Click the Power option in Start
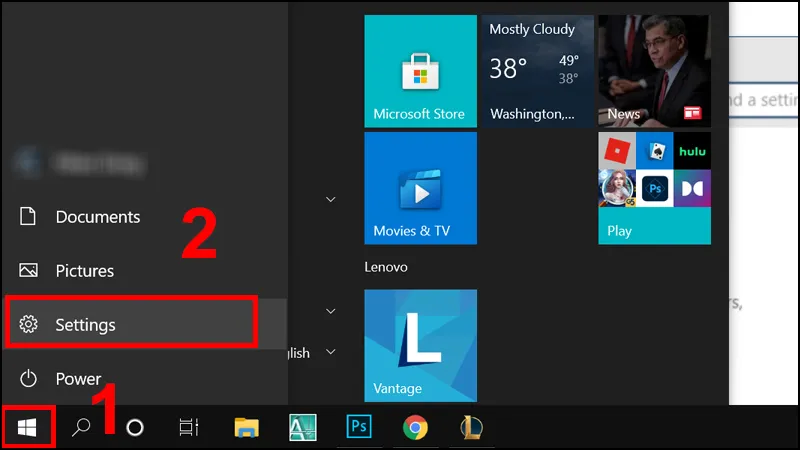The image size is (800, 450). point(78,379)
